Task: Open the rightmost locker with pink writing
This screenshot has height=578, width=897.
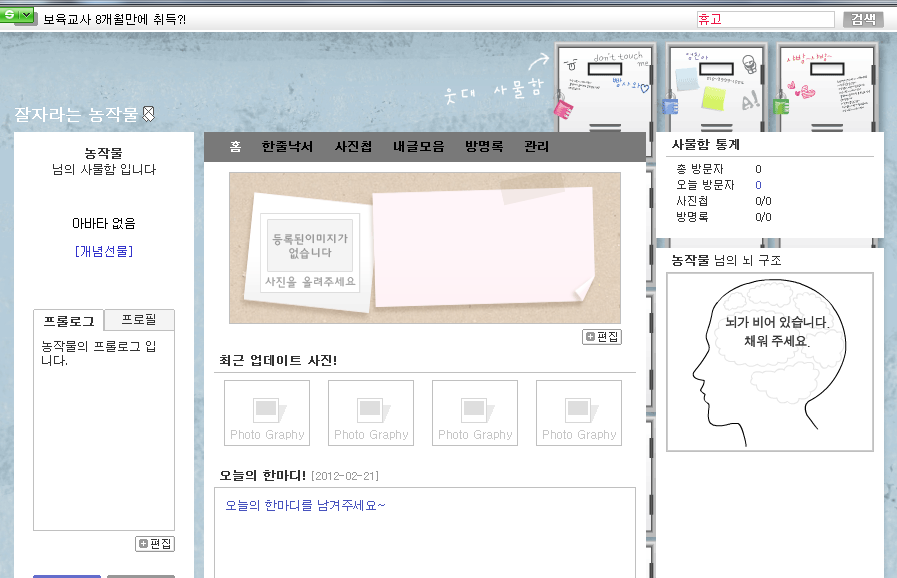Action: [828, 88]
